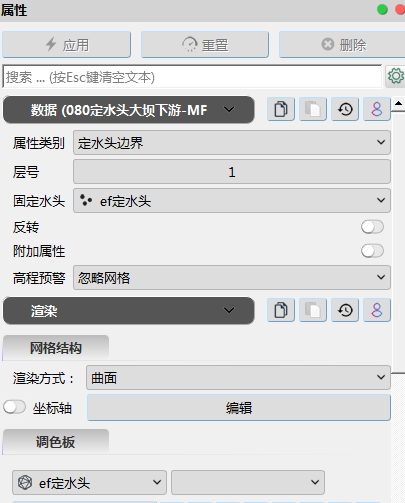Screen dimensions: 405x503
Task: Click the copy icon in the 数据 section
Action: pyautogui.click(x=281, y=109)
